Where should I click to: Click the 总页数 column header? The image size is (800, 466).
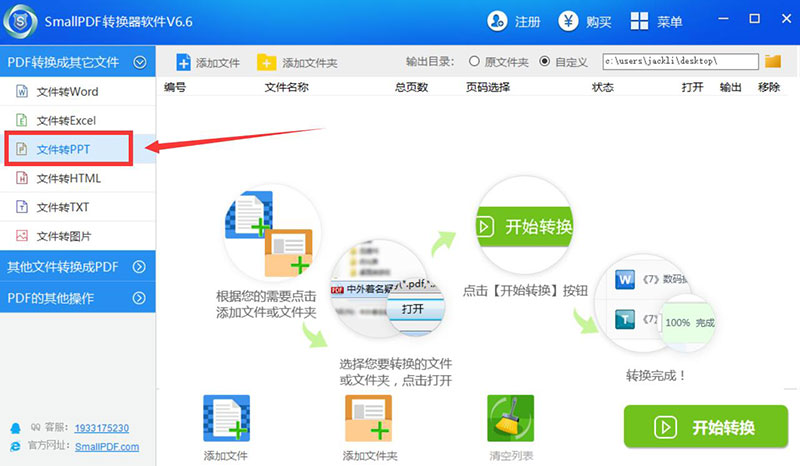click(x=411, y=87)
